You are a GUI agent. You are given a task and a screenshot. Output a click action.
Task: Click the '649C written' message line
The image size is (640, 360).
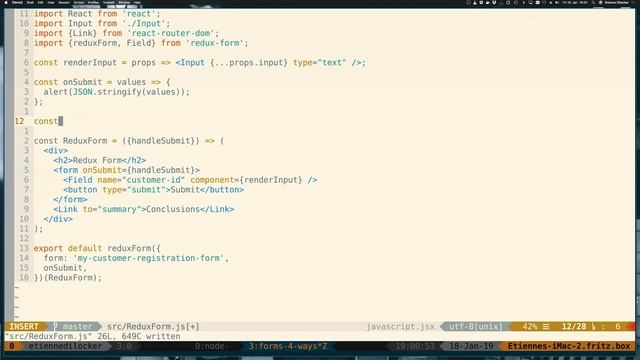(92, 336)
